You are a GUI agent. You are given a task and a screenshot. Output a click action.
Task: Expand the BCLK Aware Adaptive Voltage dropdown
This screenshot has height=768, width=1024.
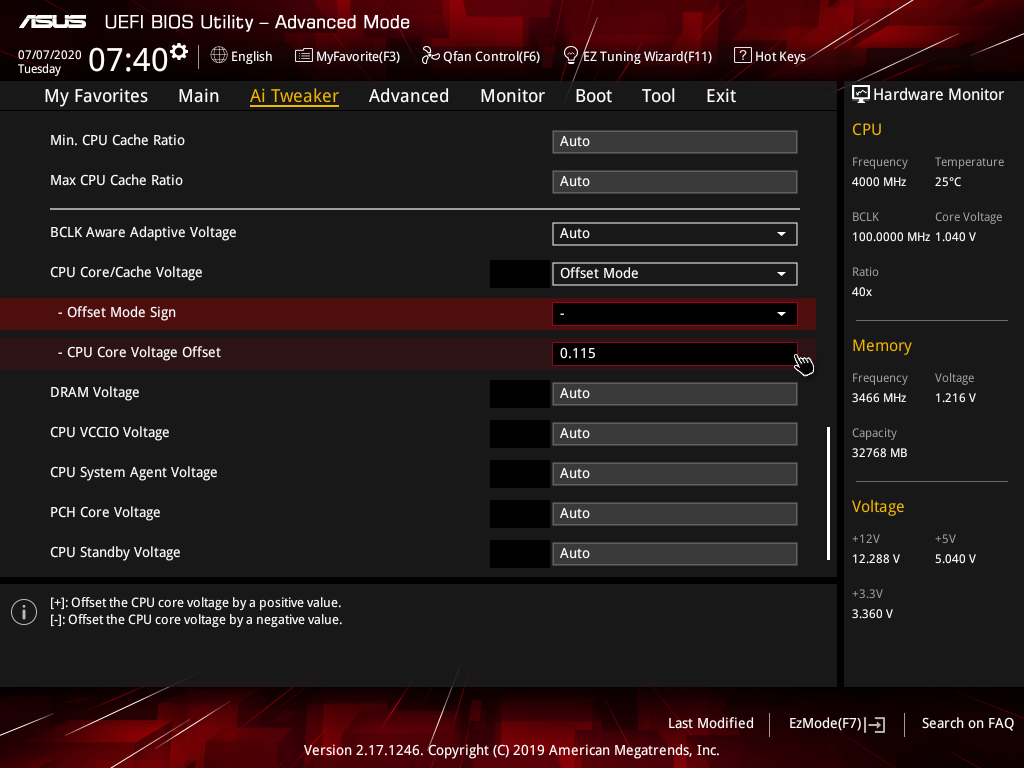[675, 234]
